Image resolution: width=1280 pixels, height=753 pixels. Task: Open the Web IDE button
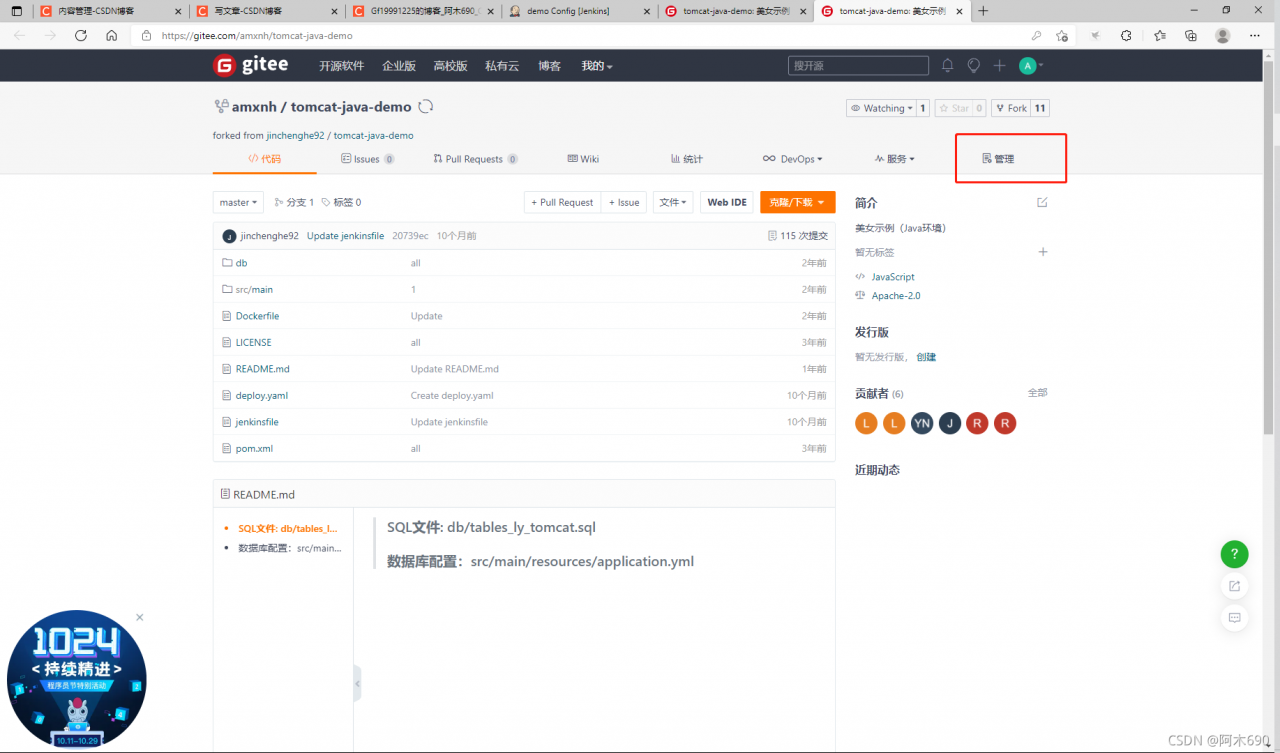point(727,202)
